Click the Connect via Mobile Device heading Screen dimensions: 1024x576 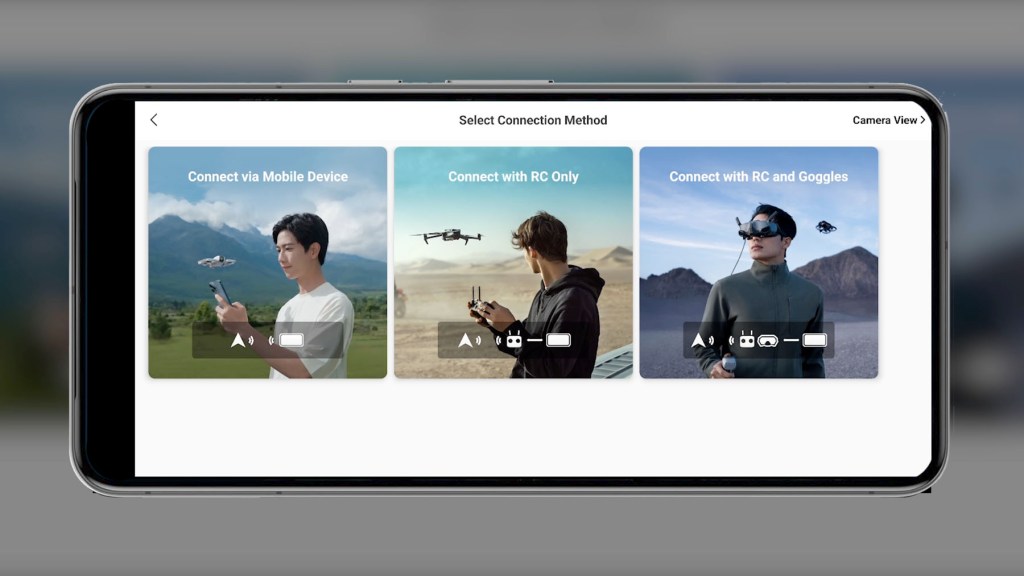coord(267,175)
